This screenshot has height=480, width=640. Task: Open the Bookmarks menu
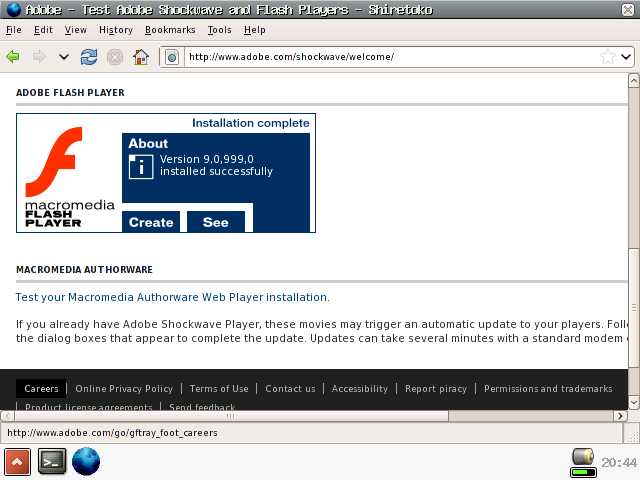point(170,30)
